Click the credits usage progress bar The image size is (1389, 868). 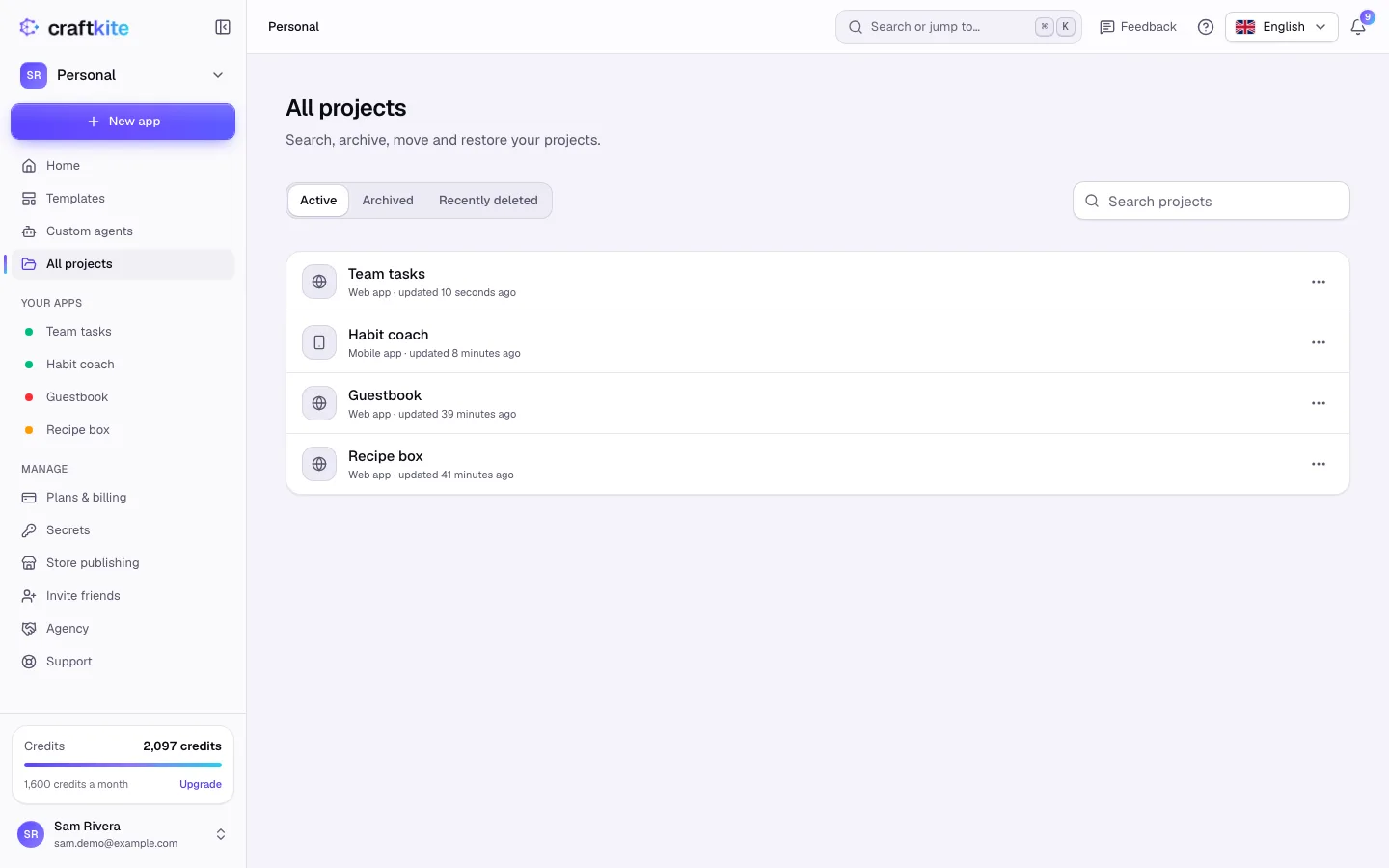point(123,765)
